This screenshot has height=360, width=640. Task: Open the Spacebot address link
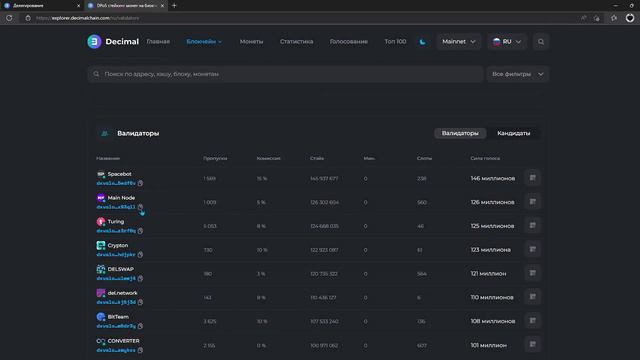click(116, 183)
